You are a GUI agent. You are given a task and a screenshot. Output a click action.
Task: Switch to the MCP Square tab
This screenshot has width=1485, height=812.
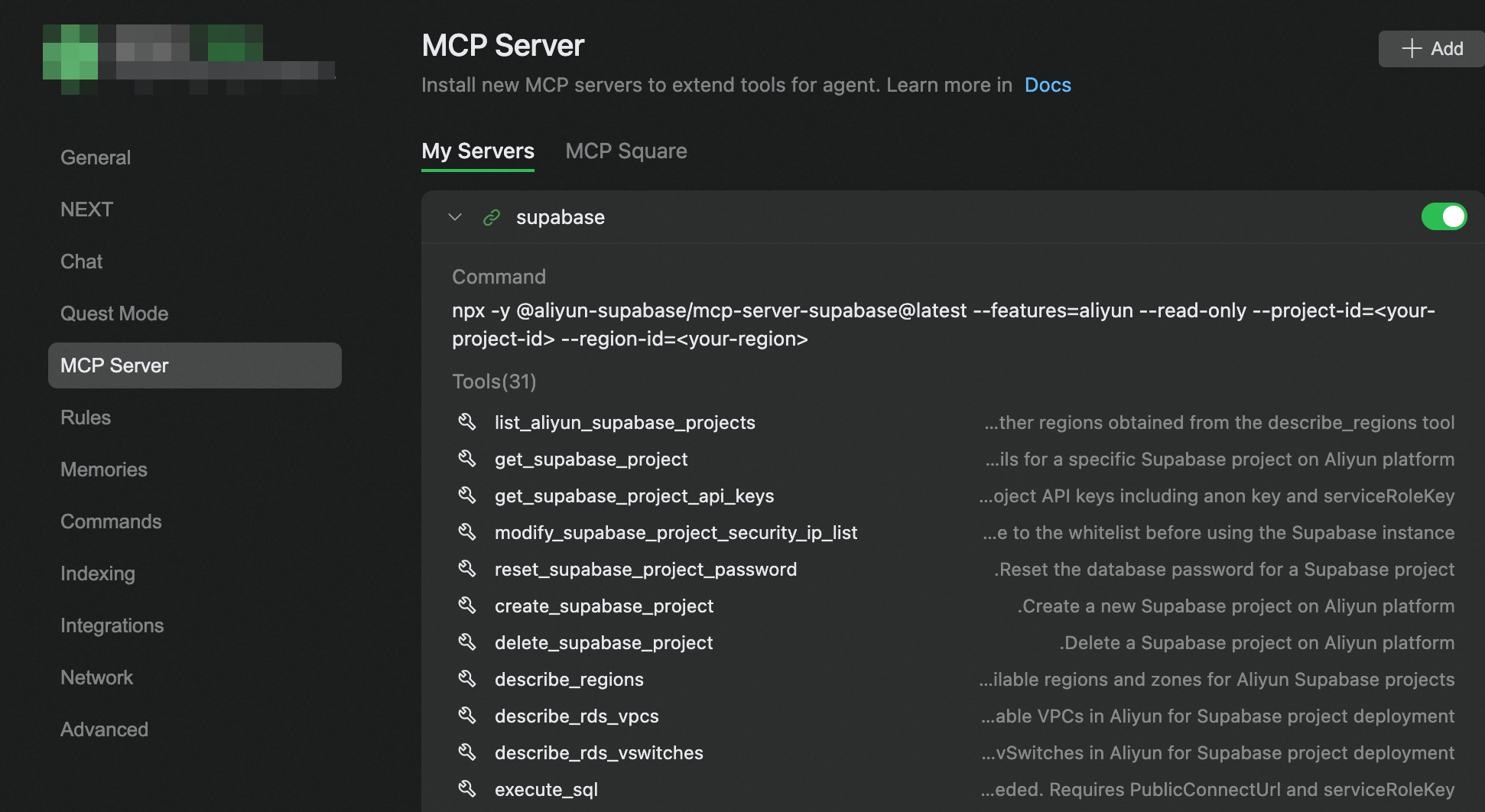click(x=626, y=151)
